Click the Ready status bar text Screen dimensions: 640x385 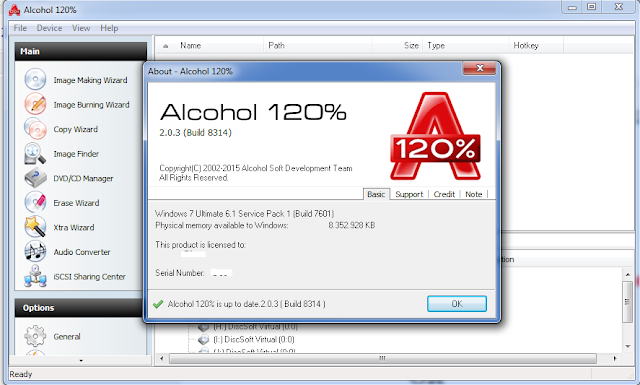[x=21, y=374]
